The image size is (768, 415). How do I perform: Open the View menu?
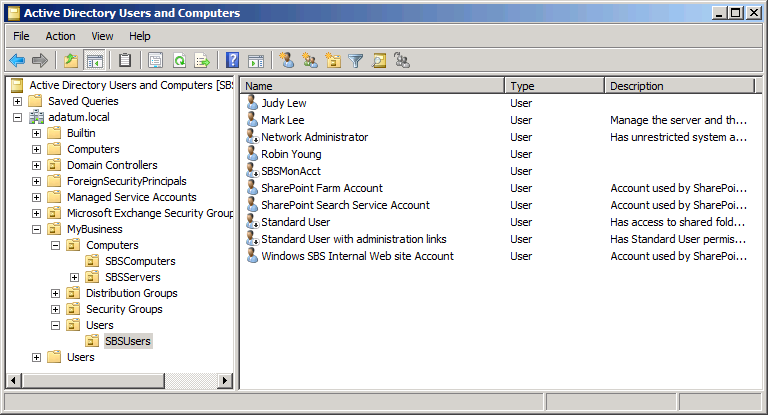pyautogui.click(x=103, y=36)
